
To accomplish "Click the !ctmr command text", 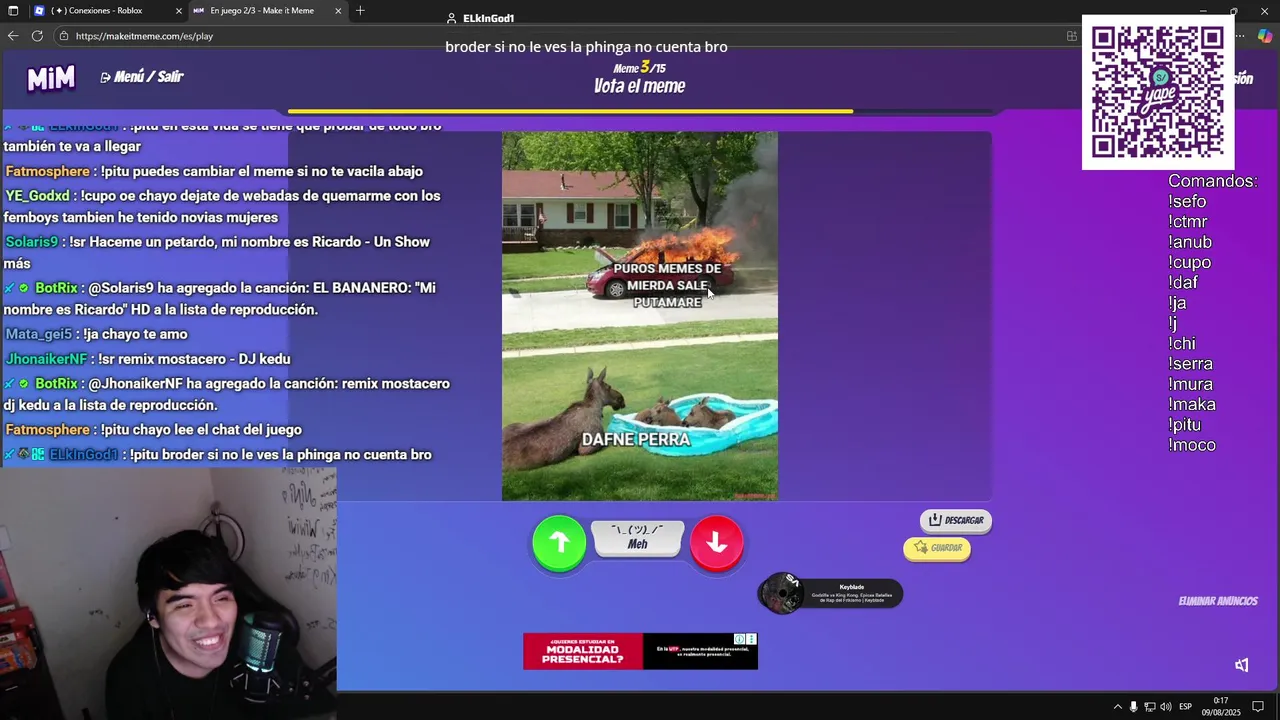I will click(x=1188, y=222).
